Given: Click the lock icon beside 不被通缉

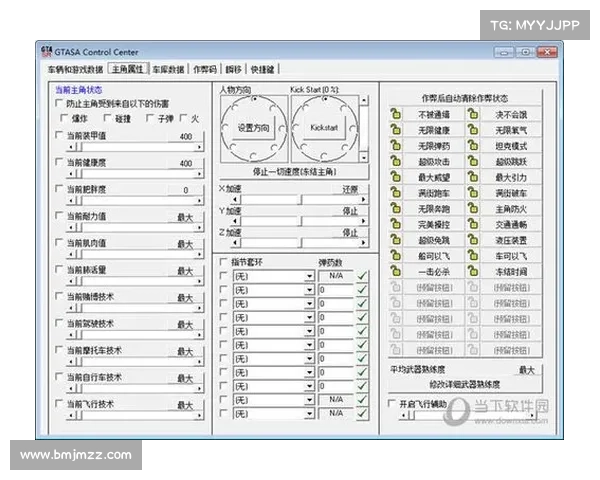Looking at the screenshot, I should coord(396,115).
